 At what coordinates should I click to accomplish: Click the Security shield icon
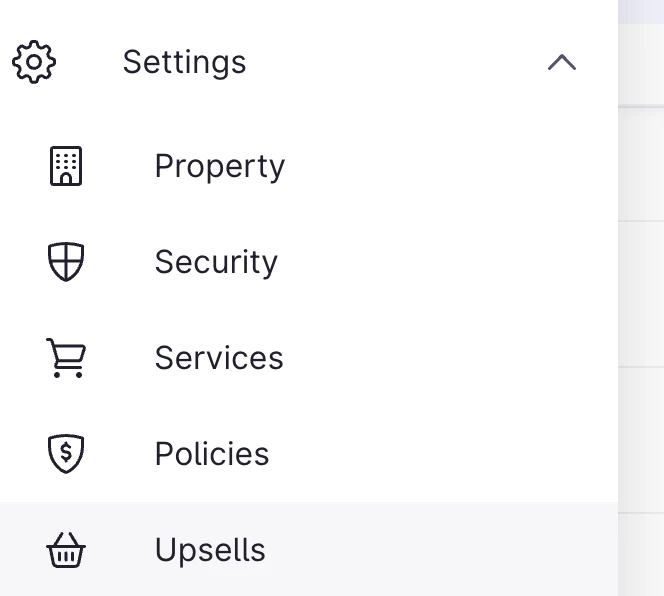click(x=66, y=262)
